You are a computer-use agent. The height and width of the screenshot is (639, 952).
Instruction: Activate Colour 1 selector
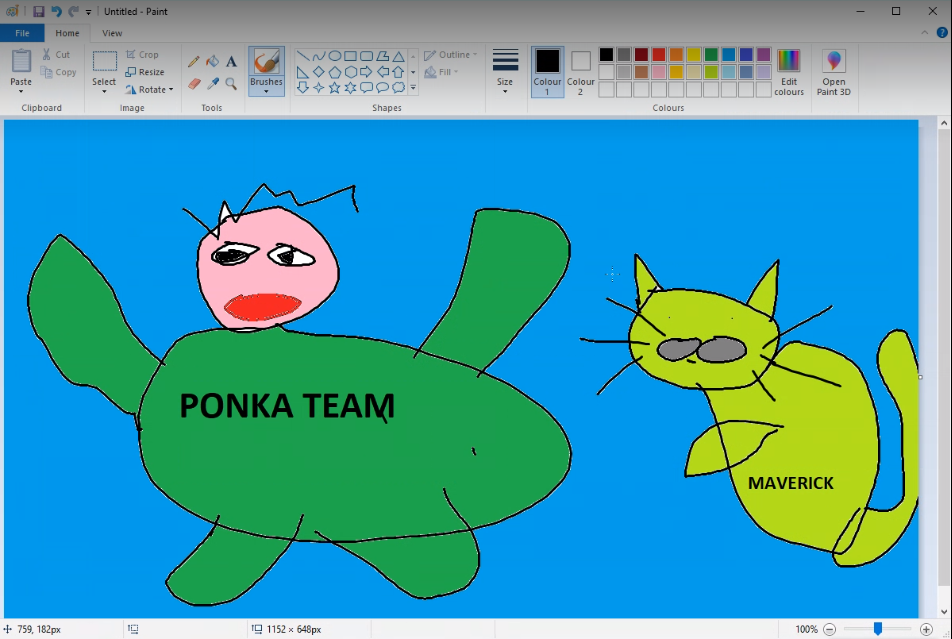coord(547,72)
